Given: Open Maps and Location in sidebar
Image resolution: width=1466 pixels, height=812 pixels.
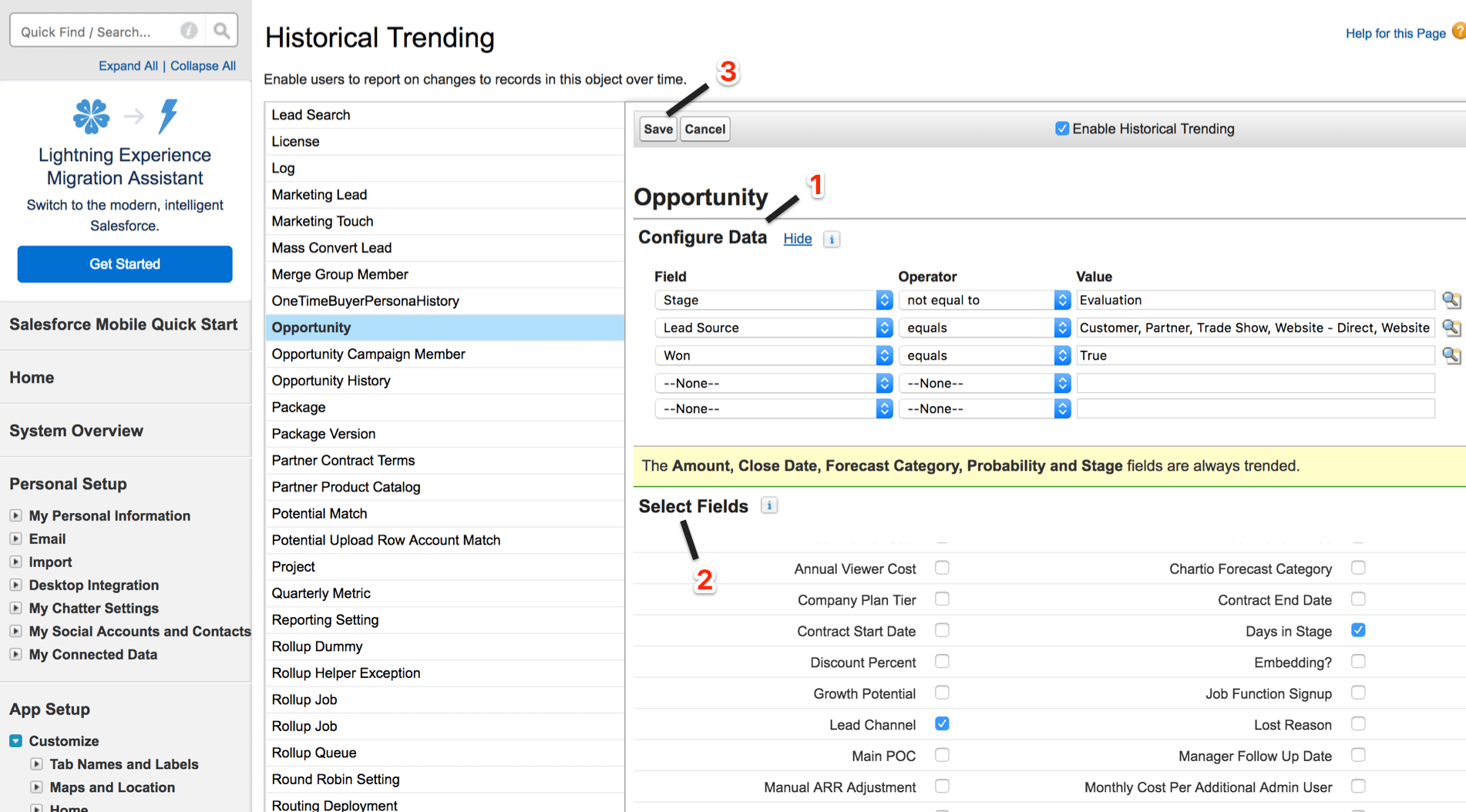Looking at the screenshot, I should coord(113,787).
